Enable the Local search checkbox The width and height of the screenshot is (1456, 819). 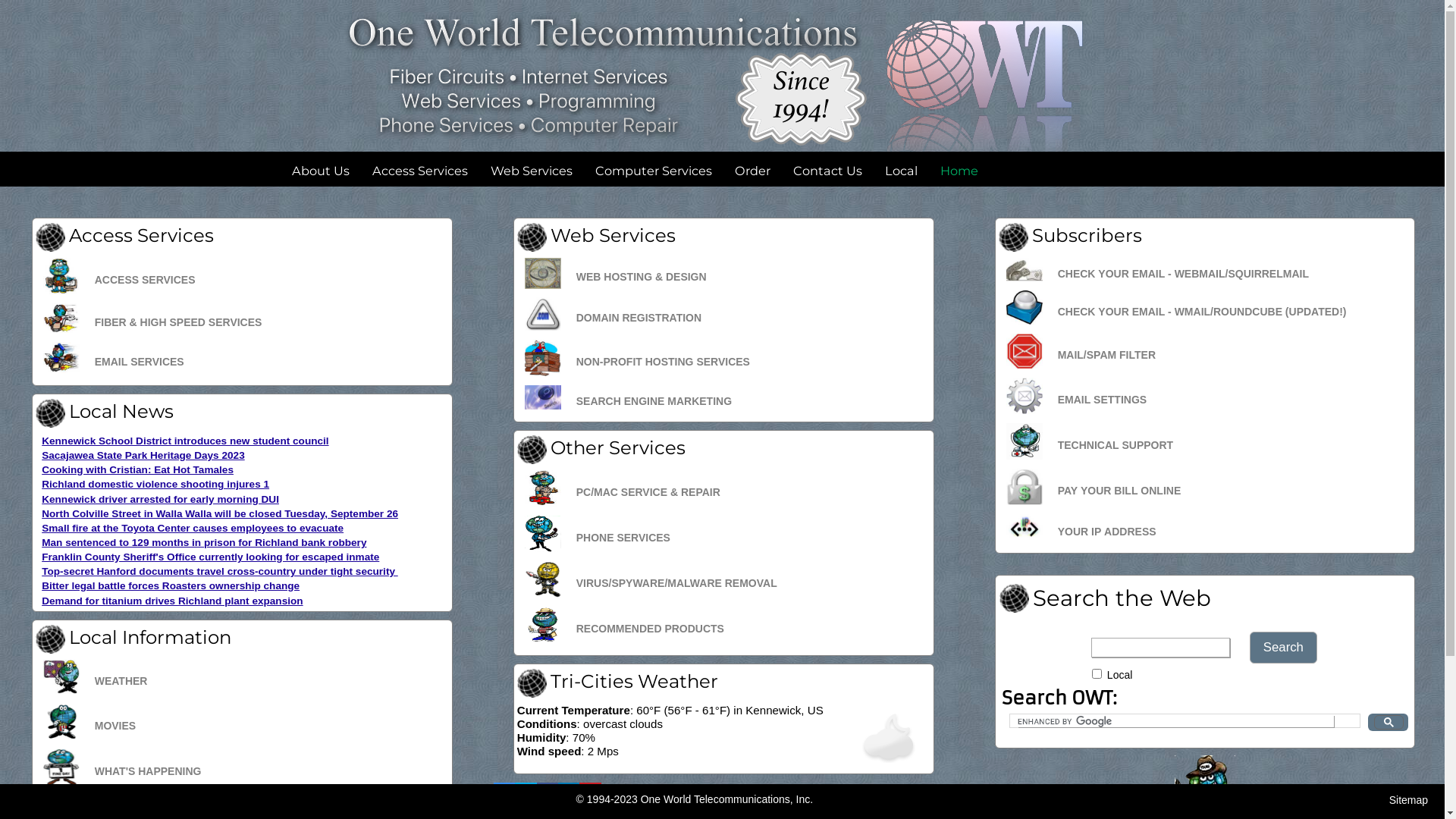[x=1097, y=674]
